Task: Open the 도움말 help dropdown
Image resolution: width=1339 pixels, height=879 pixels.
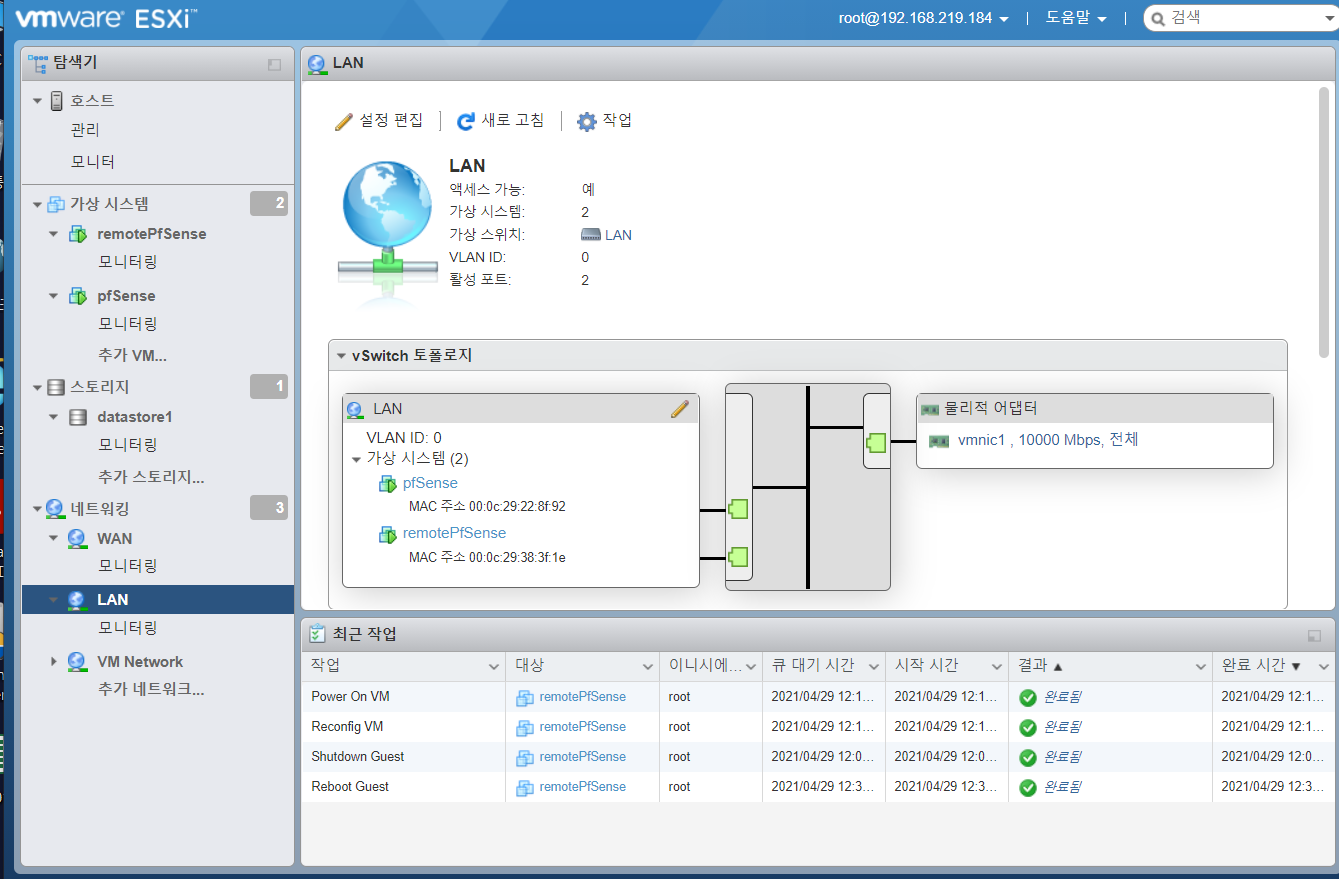Action: (x=1076, y=18)
